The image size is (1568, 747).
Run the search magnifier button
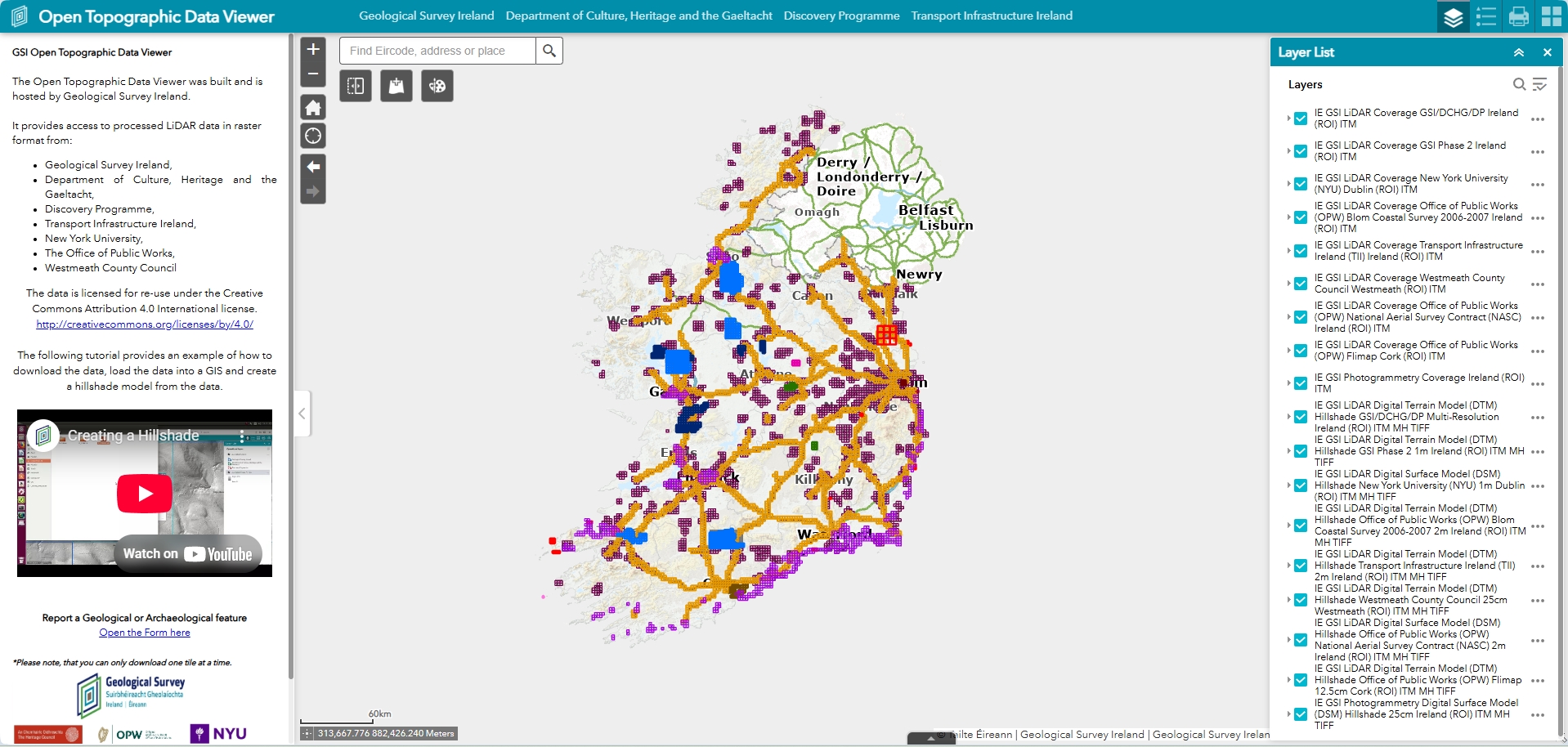click(549, 51)
